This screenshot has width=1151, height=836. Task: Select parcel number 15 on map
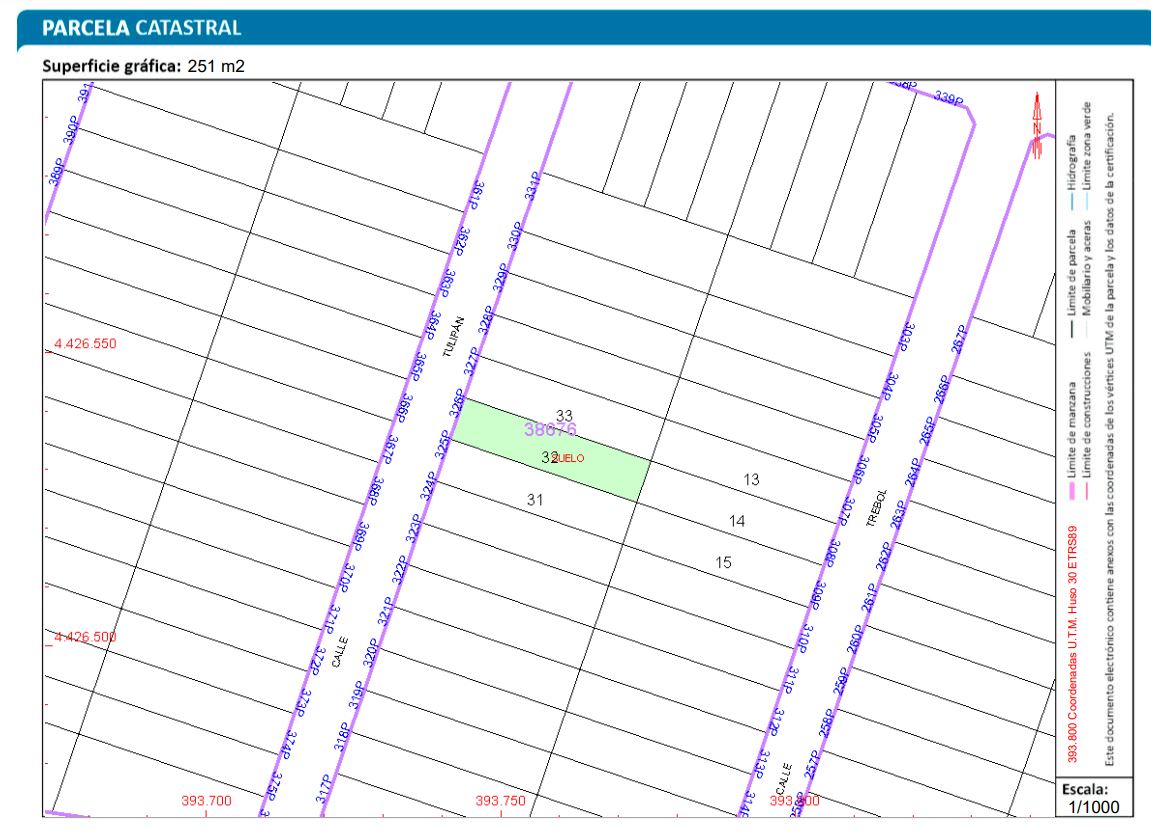tap(724, 562)
